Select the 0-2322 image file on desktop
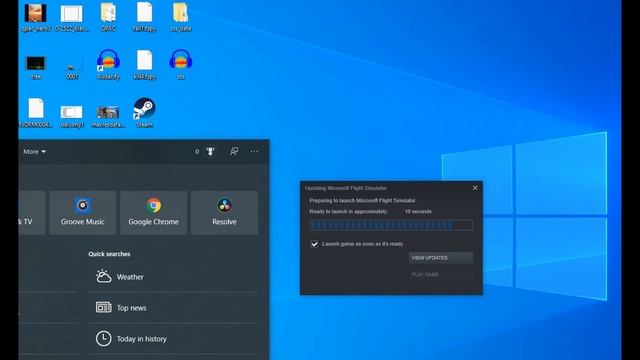Image resolution: width=640 pixels, height=360 pixels. (x=72, y=17)
